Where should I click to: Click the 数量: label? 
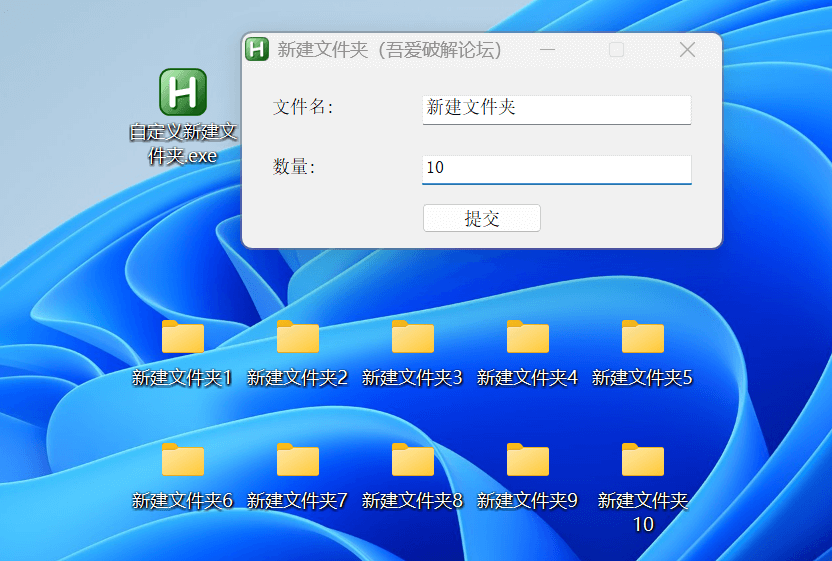(x=294, y=167)
